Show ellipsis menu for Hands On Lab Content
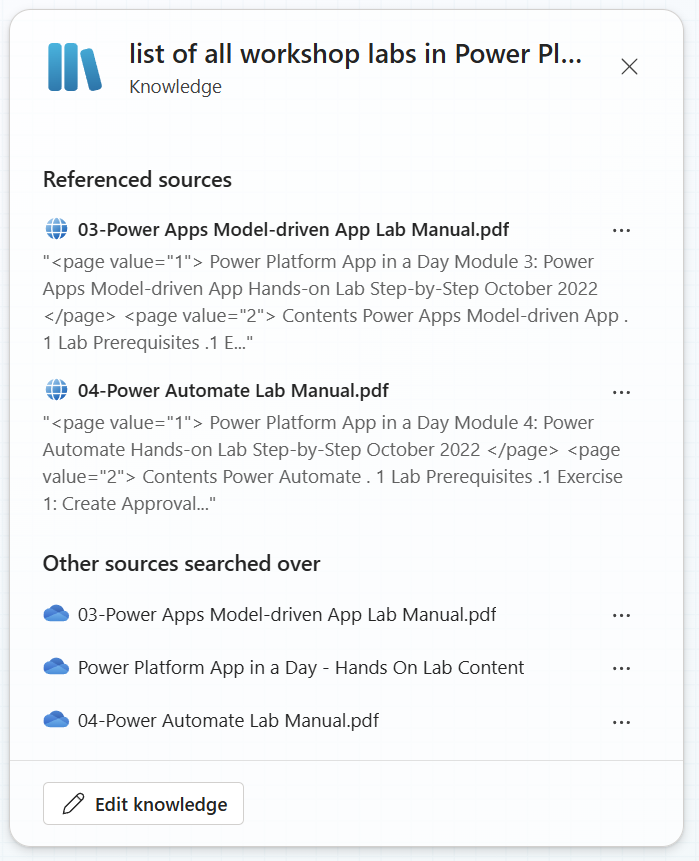This screenshot has width=699, height=861. pos(622,669)
